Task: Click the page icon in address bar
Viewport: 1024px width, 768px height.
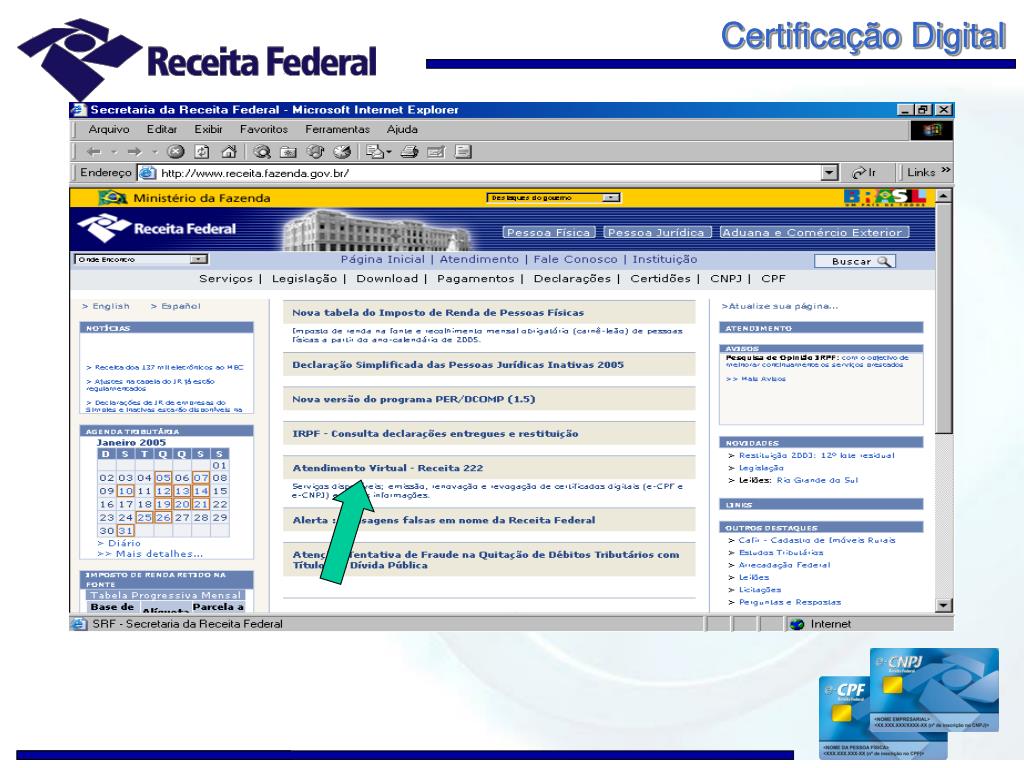Action: pyautogui.click(x=148, y=173)
